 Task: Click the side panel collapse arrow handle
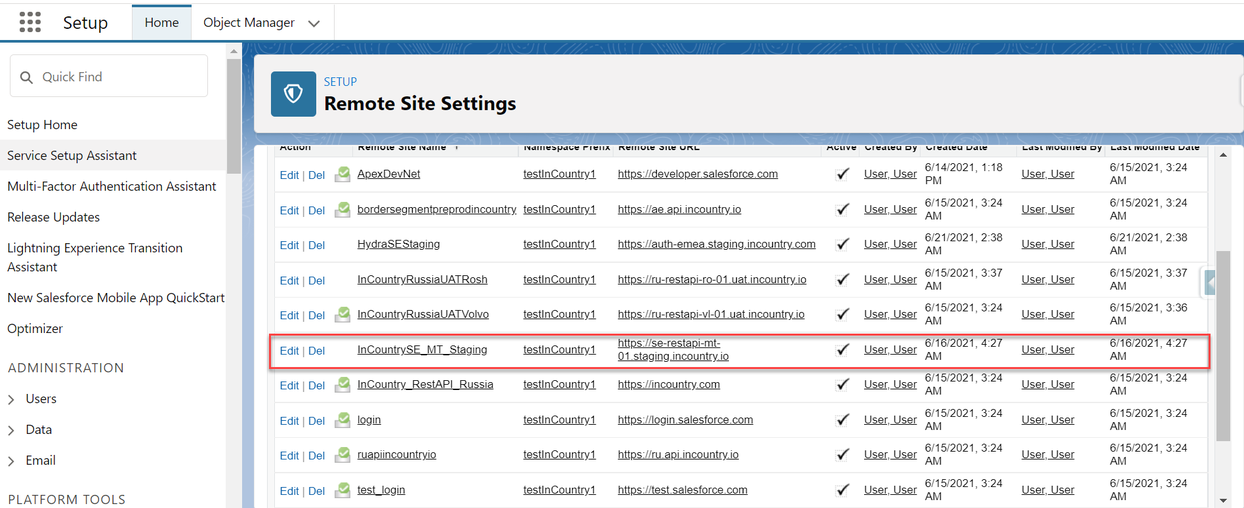1210,283
